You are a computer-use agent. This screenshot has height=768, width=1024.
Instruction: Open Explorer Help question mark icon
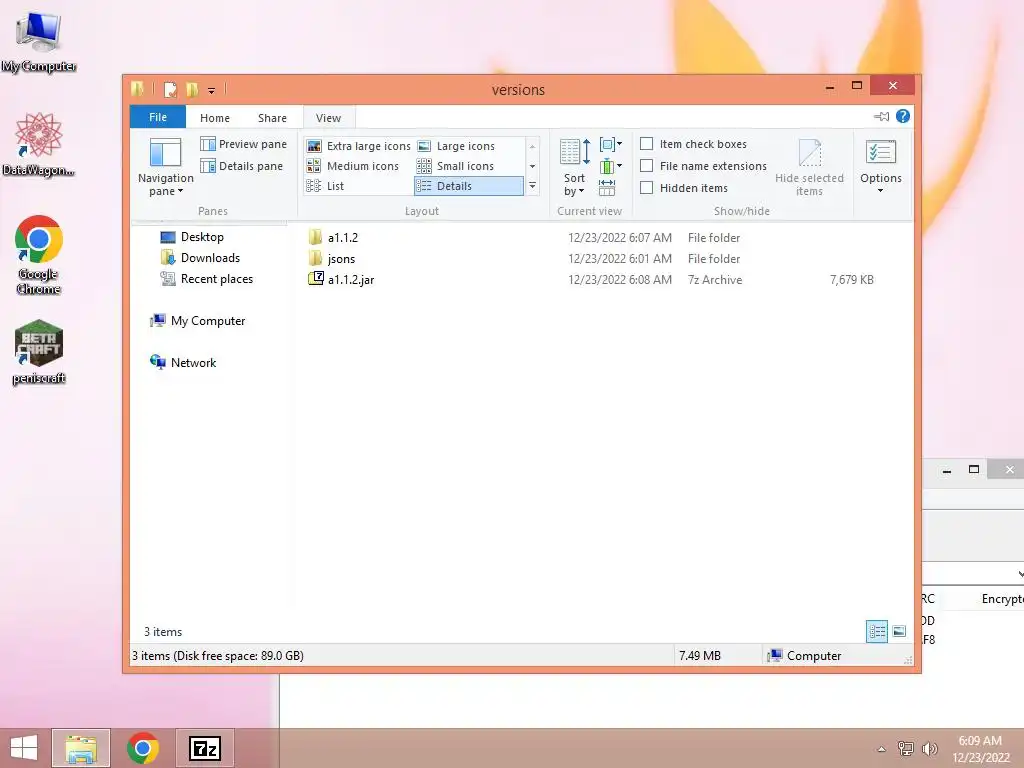(x=903, y=116)
